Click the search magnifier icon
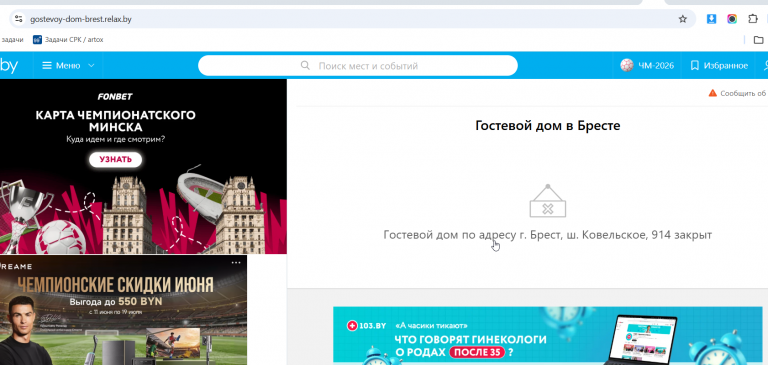 coord(305,66)
